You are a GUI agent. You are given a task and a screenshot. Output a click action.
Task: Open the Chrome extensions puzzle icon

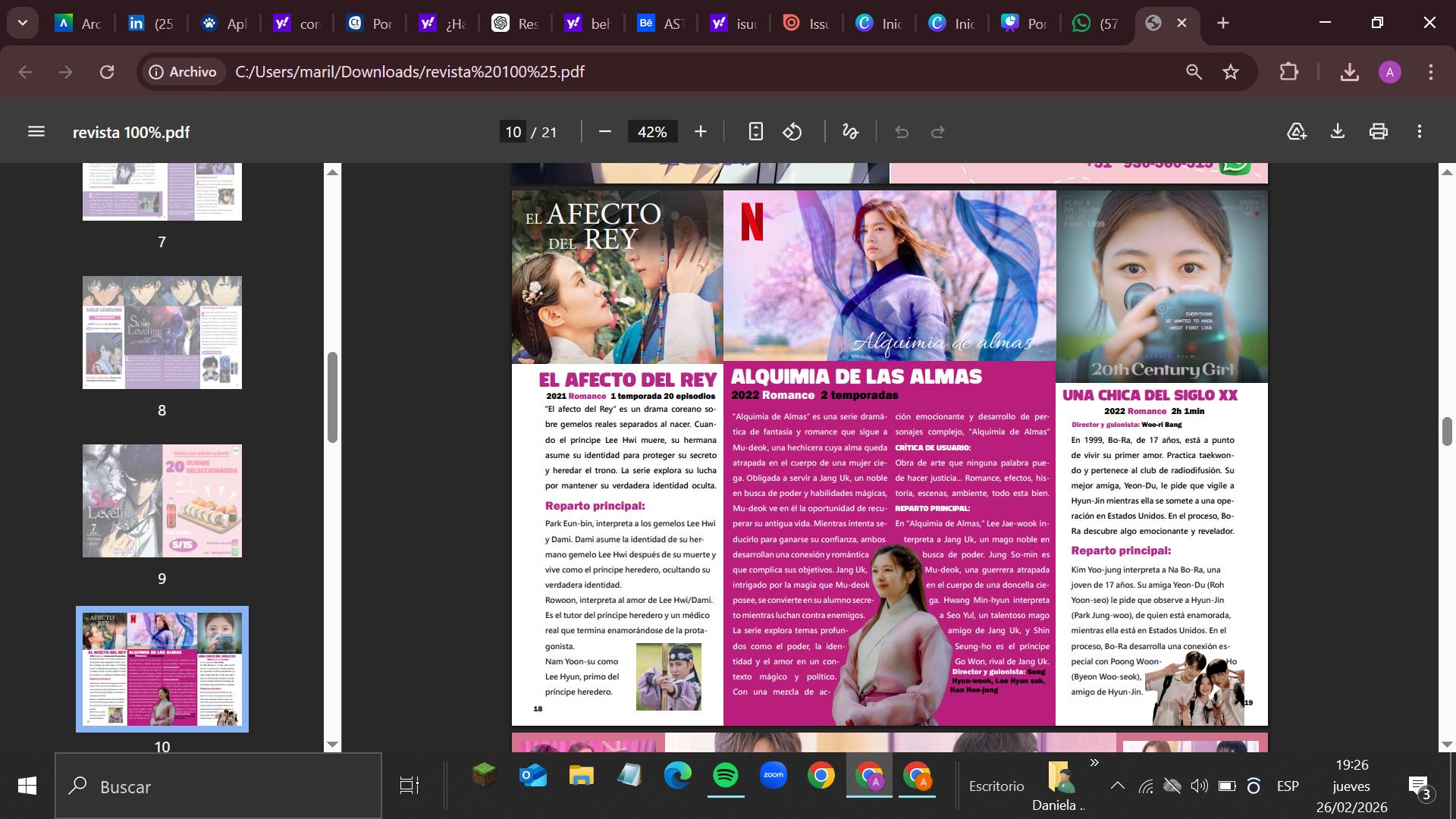point(1288,72)
